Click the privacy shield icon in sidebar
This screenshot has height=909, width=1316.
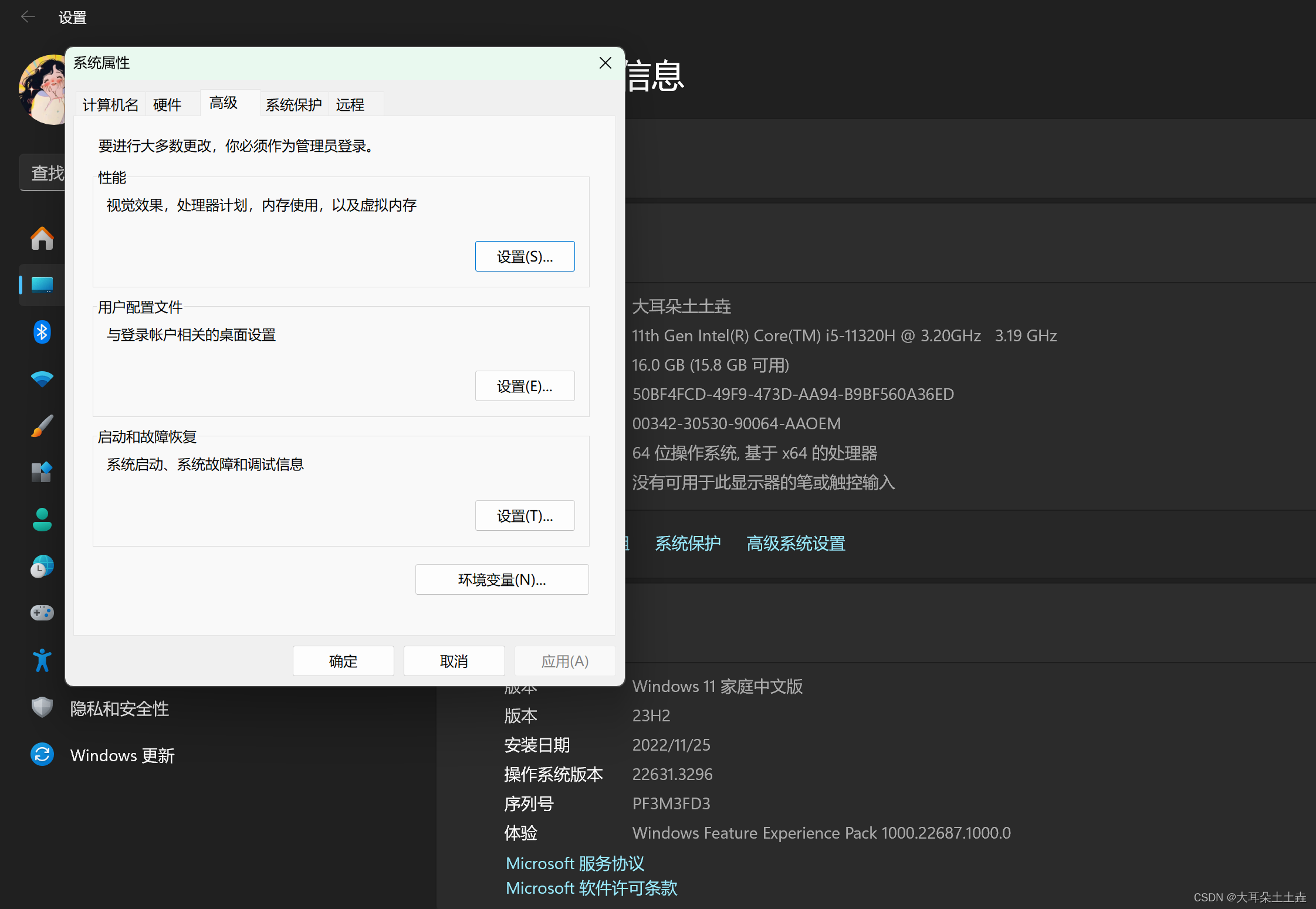(42, 708)
